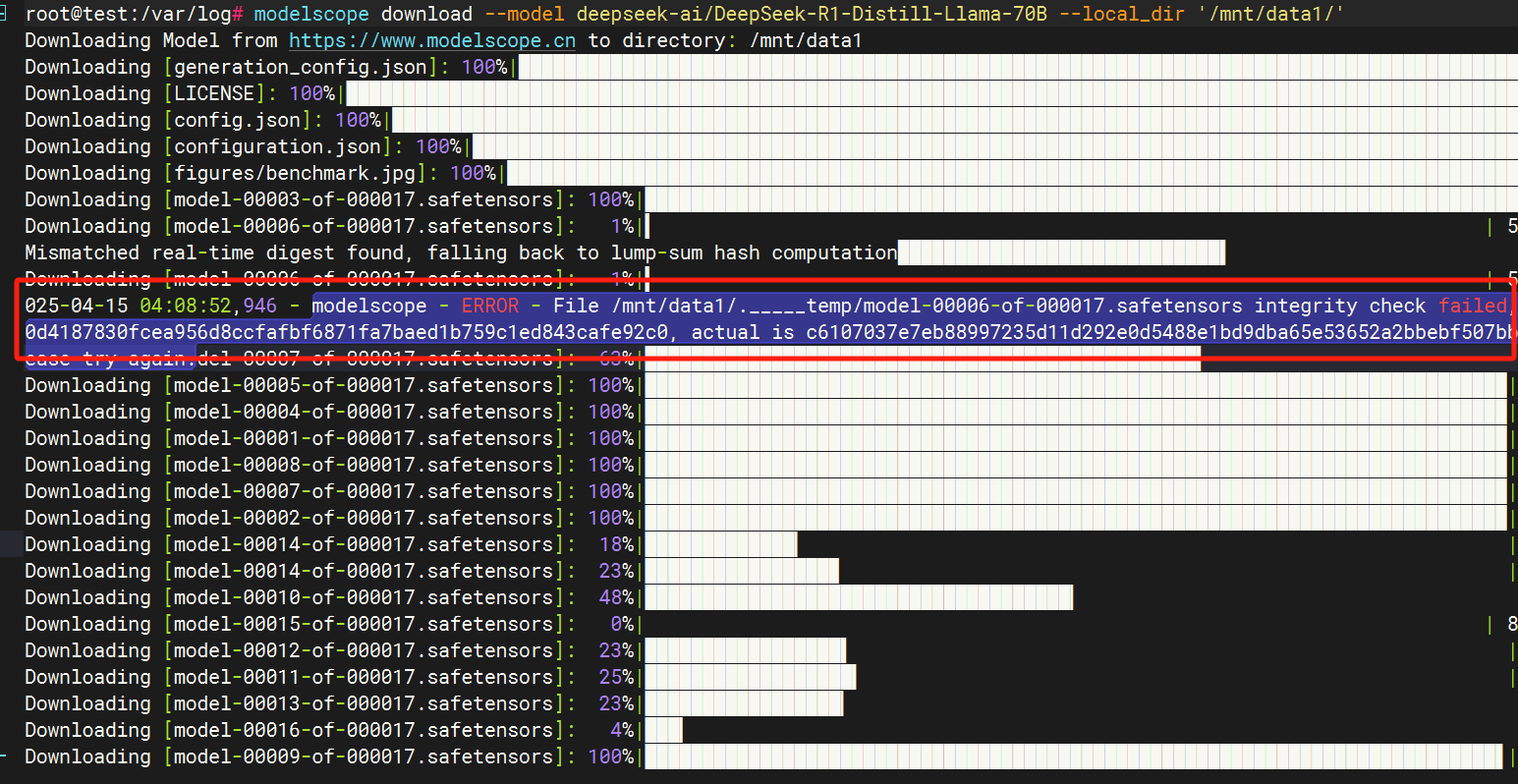This screenshot has width=1518, height=784.
Task: Click model-00004-of-000017.safetensors file name
Action: click(364, 412)
